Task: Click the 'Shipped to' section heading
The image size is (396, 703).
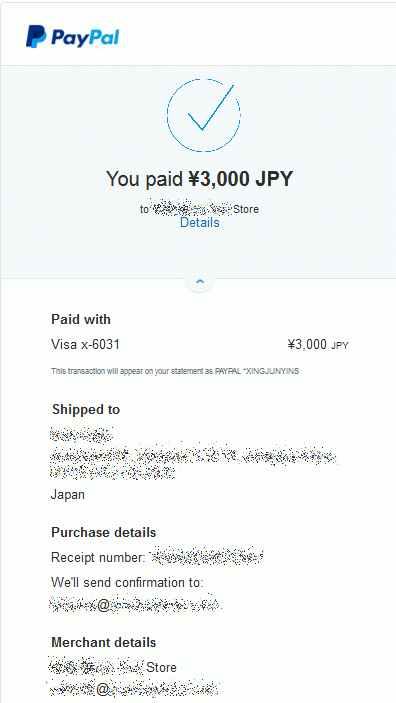Action: [86, 409]
